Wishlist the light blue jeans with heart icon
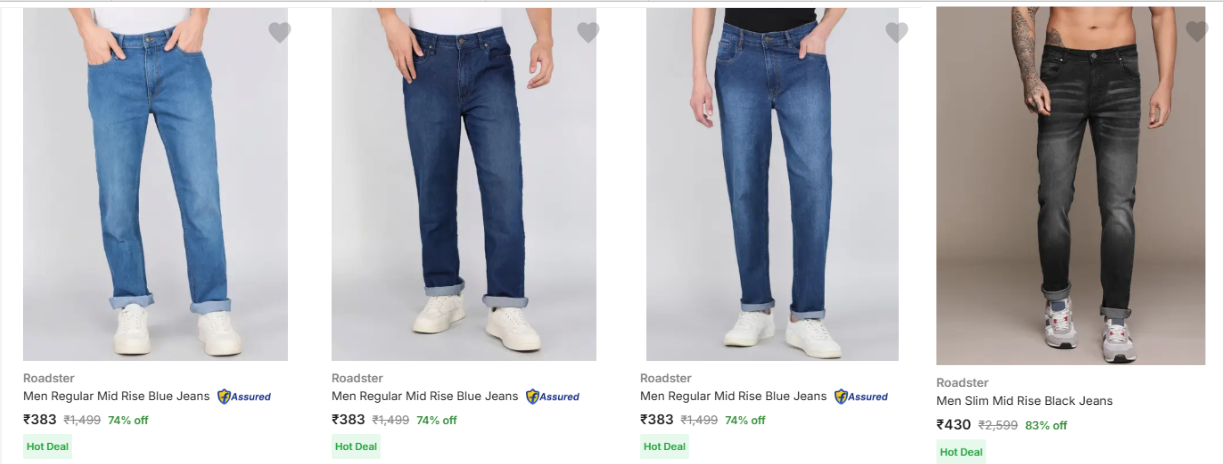The width and height of the screenshot is (1223, 464). [279, 33]
